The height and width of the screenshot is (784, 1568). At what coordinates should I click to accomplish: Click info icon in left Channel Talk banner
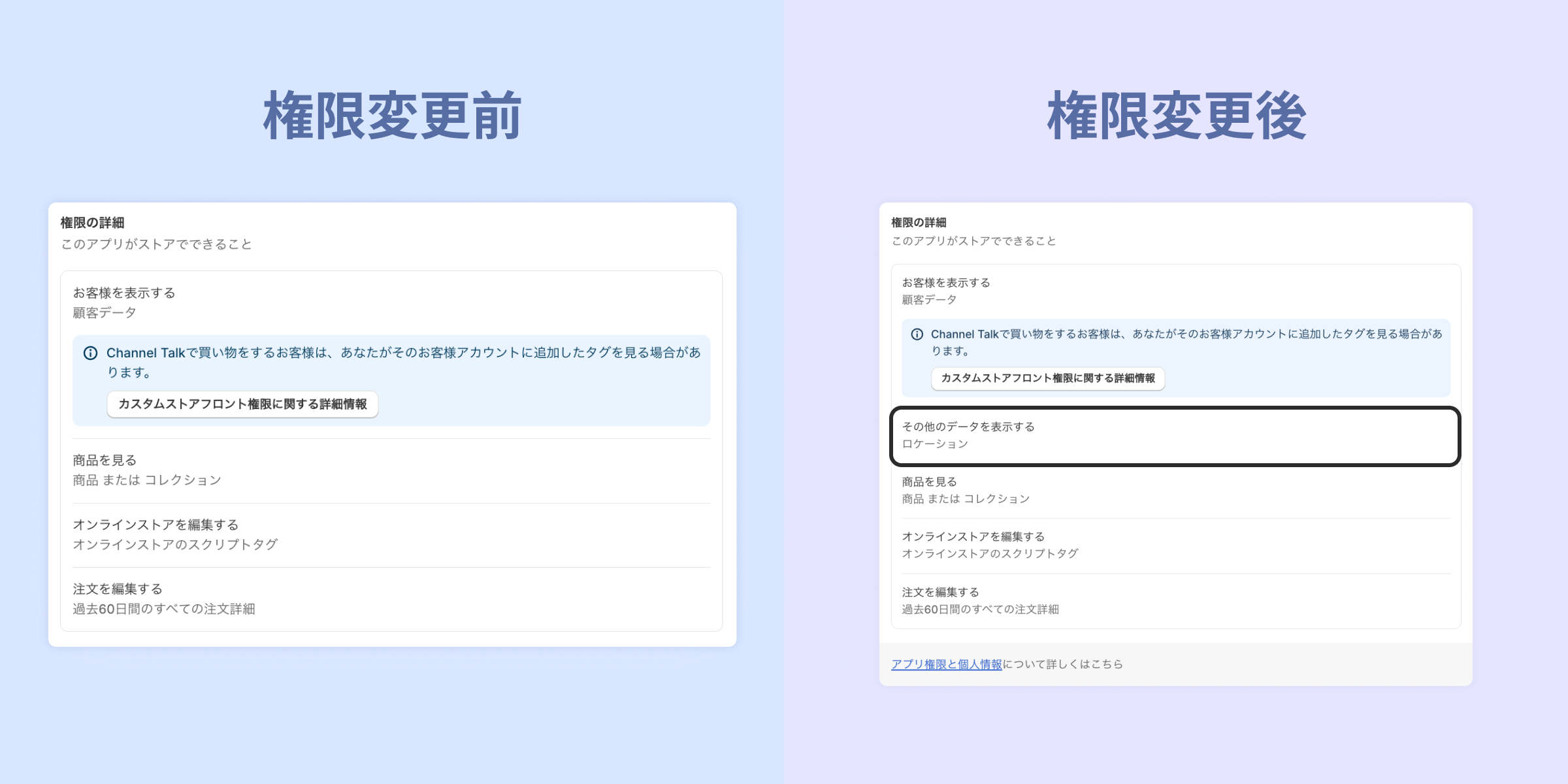pos(91,353)
